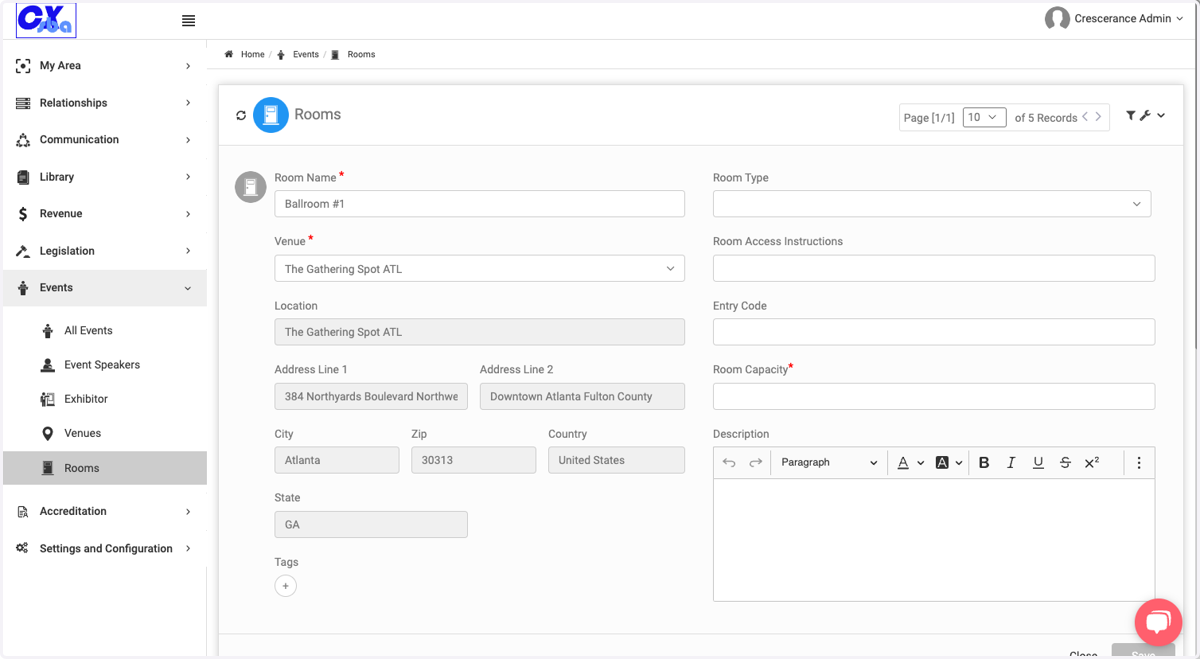Viewport: 1200px width, 659px height.
Task: Click the Entry Code field
Action: point(934,332)
